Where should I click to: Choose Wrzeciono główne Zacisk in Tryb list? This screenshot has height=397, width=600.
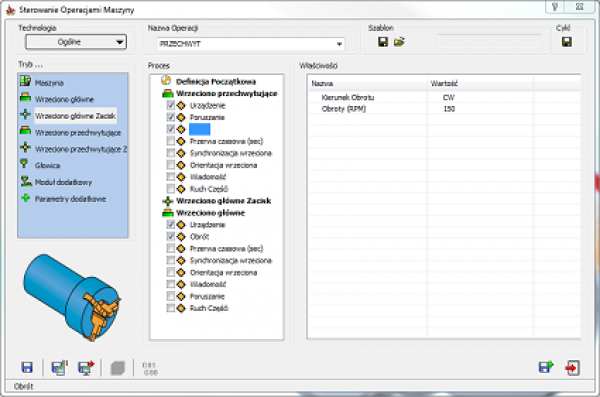tap(75, 116)
